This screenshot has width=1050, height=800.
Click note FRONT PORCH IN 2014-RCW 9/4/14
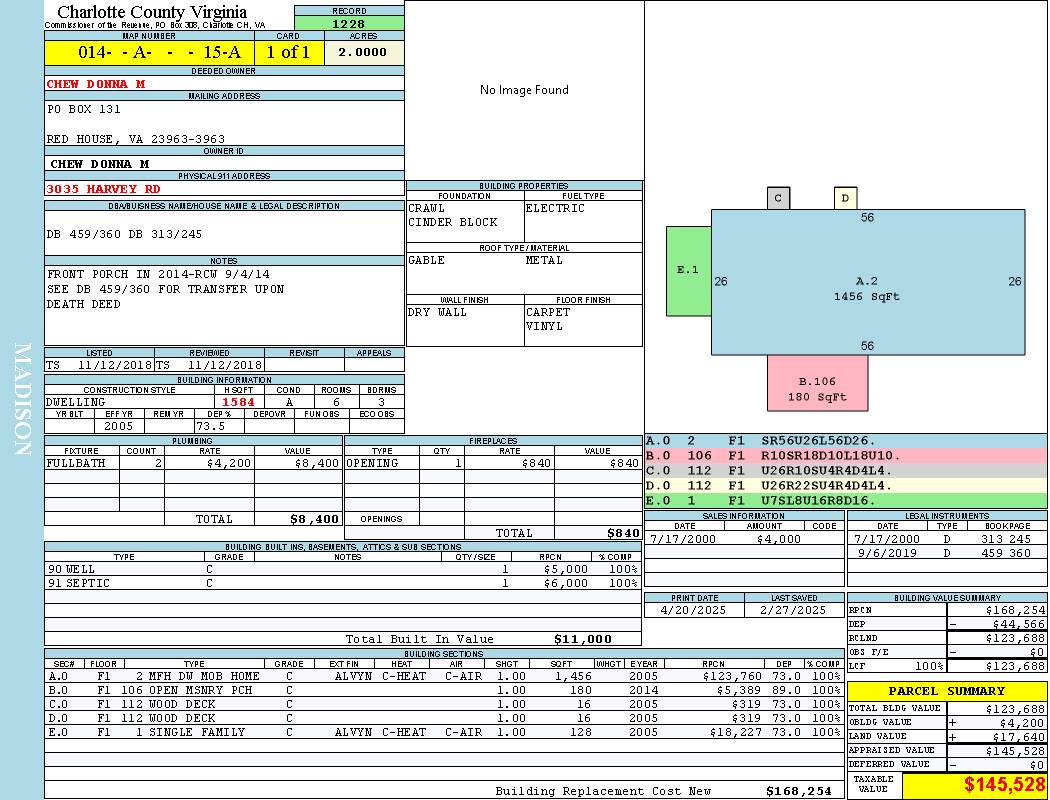point(158,274)
